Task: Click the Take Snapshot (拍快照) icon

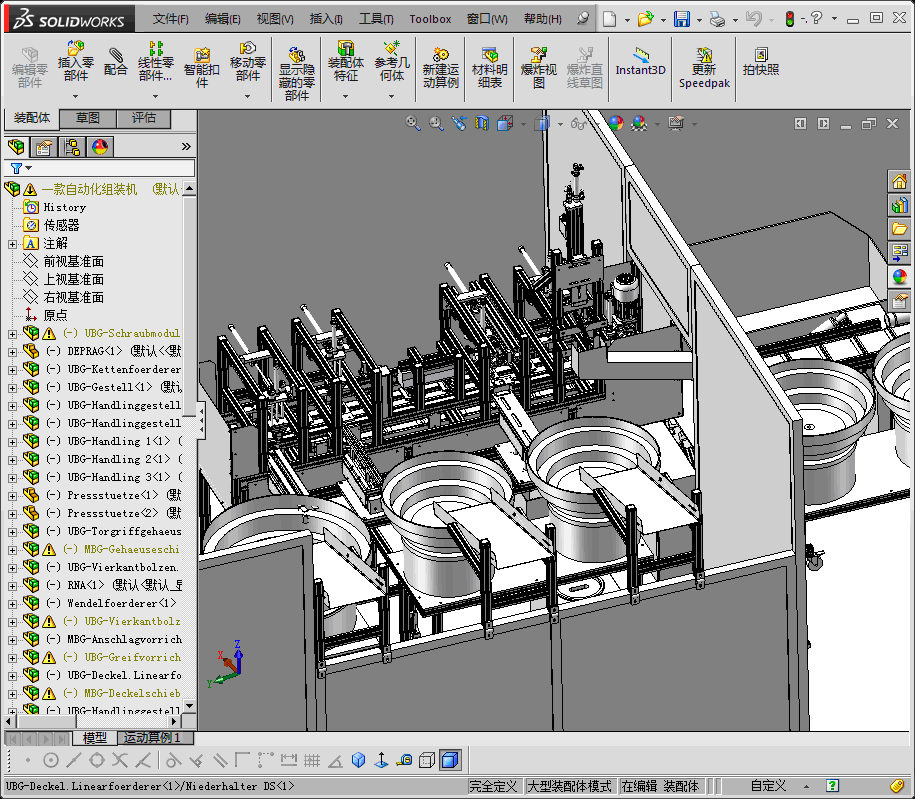Action: (x=760, y=60)
